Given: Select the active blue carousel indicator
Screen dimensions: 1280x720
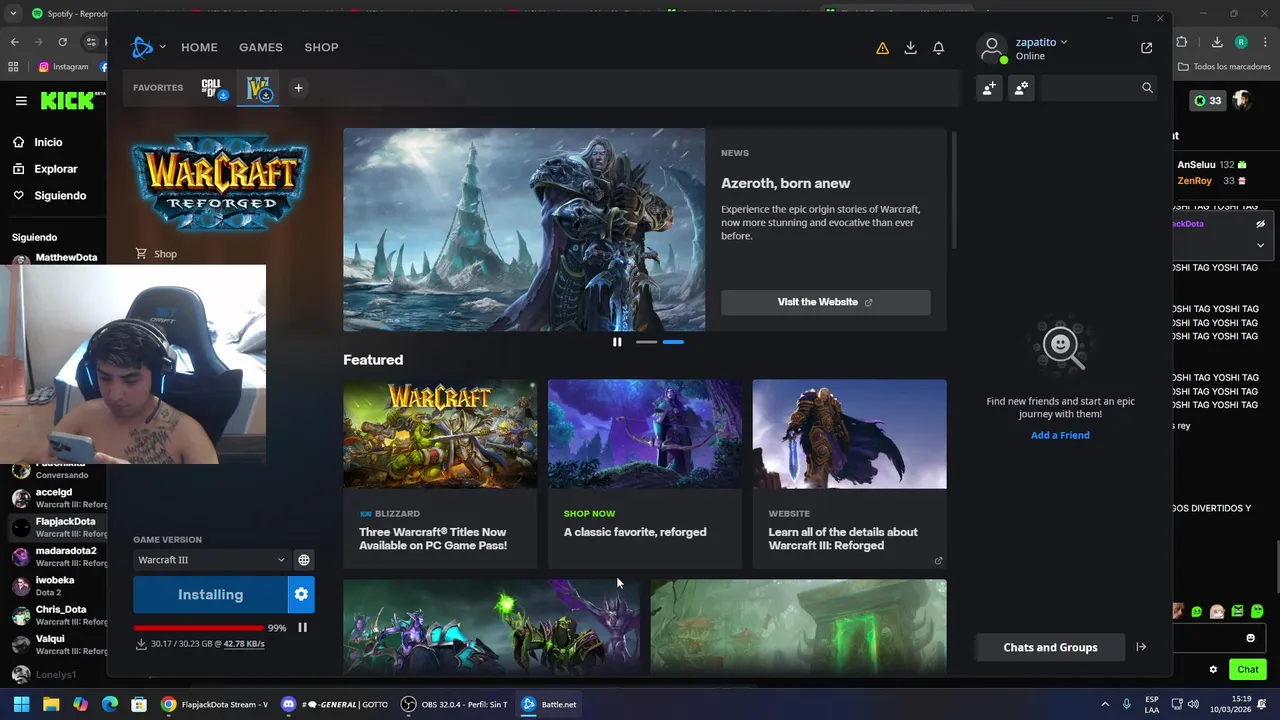Looking at the screenshot, I should [673, 342].
